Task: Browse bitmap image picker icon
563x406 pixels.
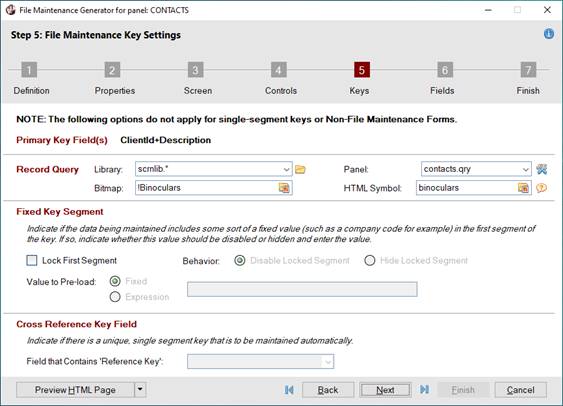Action: pyautogui.click(x=284, y=188)
